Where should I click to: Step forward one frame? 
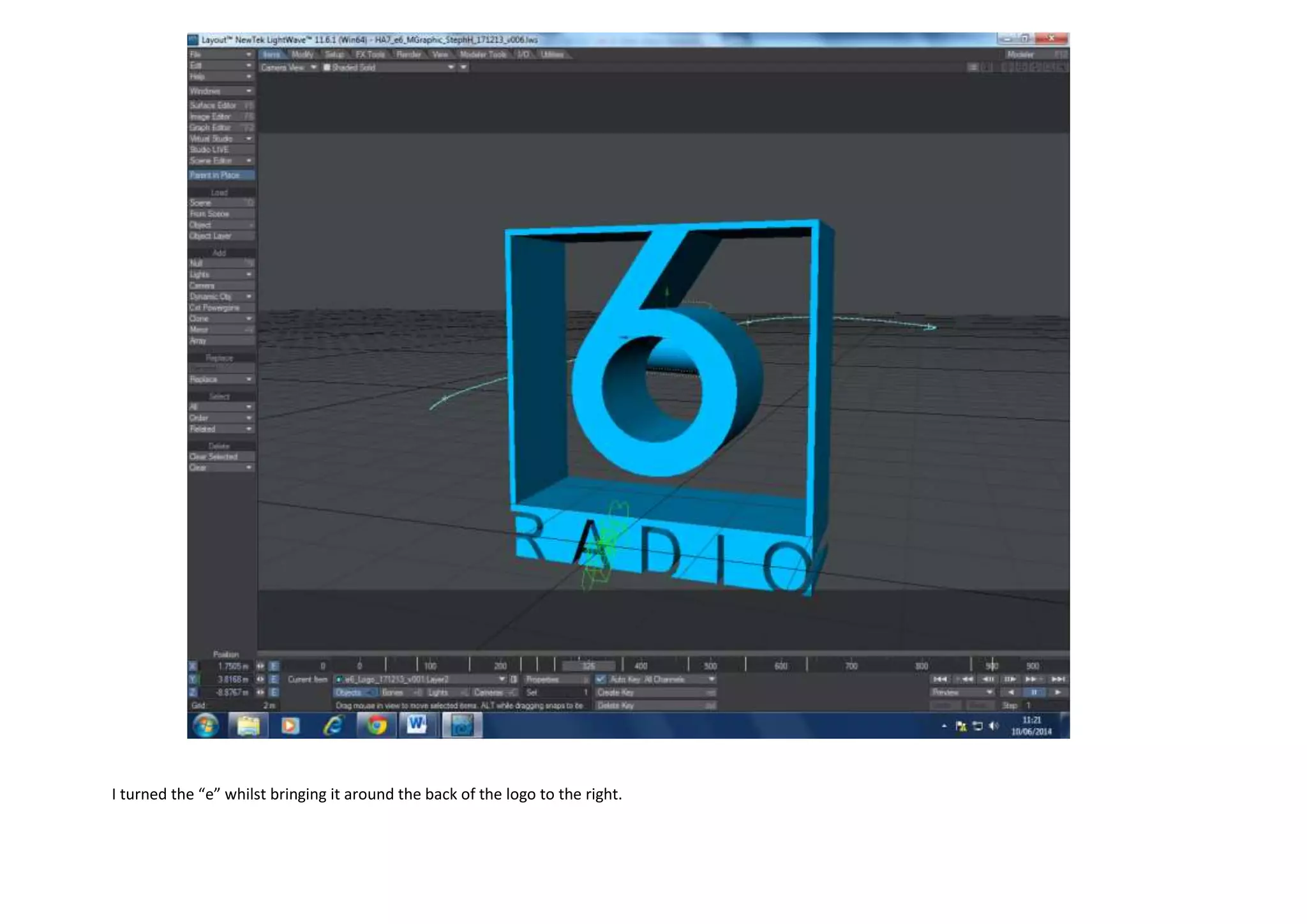[x=1010, y=679]
